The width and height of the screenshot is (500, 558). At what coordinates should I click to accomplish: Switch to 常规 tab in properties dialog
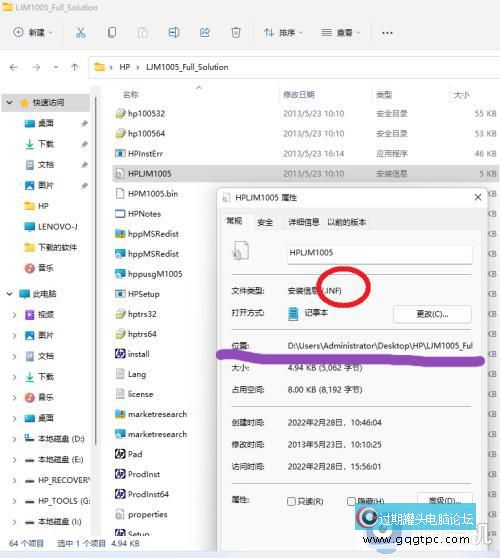(234, 221)
